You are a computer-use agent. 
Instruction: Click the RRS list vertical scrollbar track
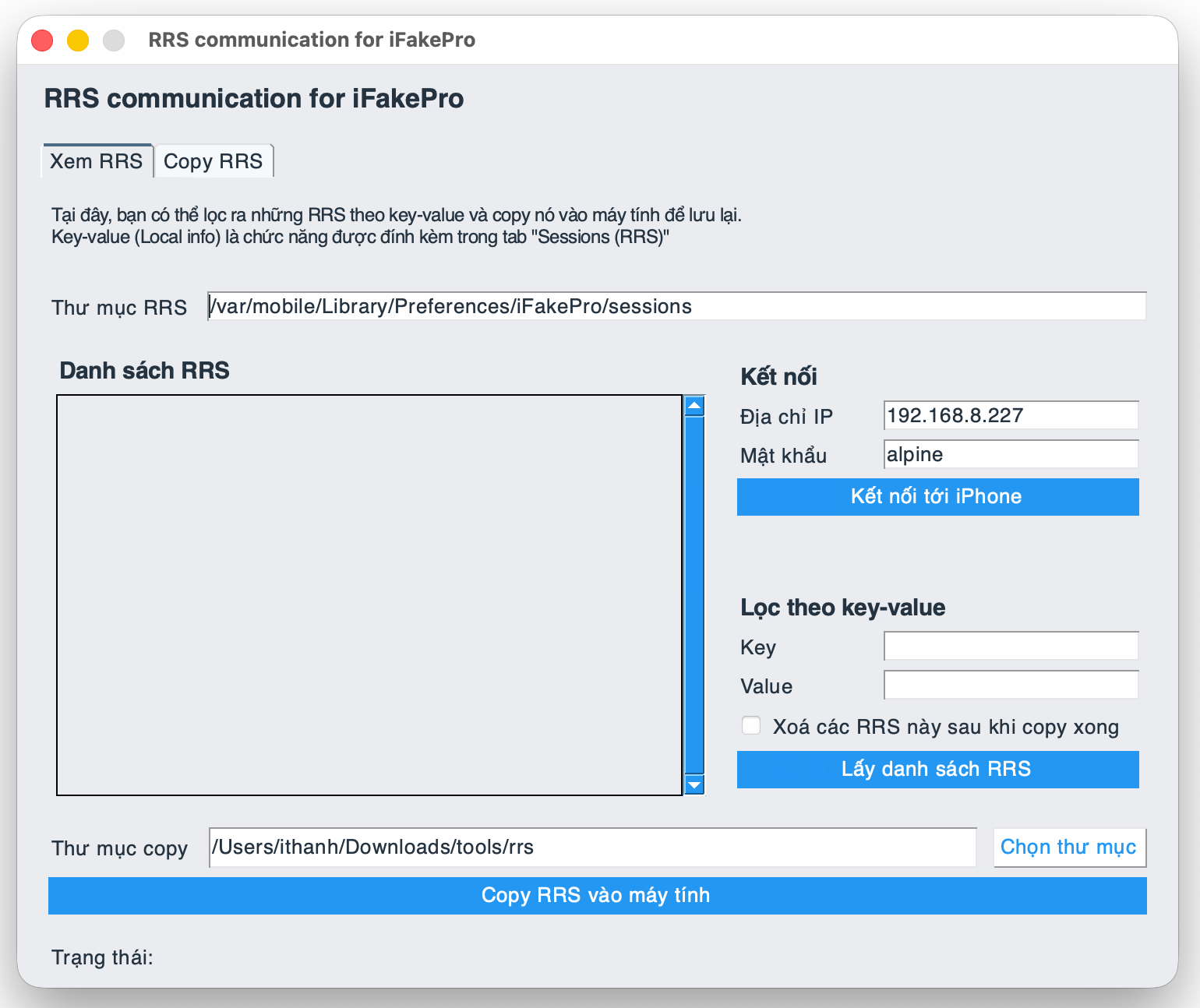click(x=694, y=595)
